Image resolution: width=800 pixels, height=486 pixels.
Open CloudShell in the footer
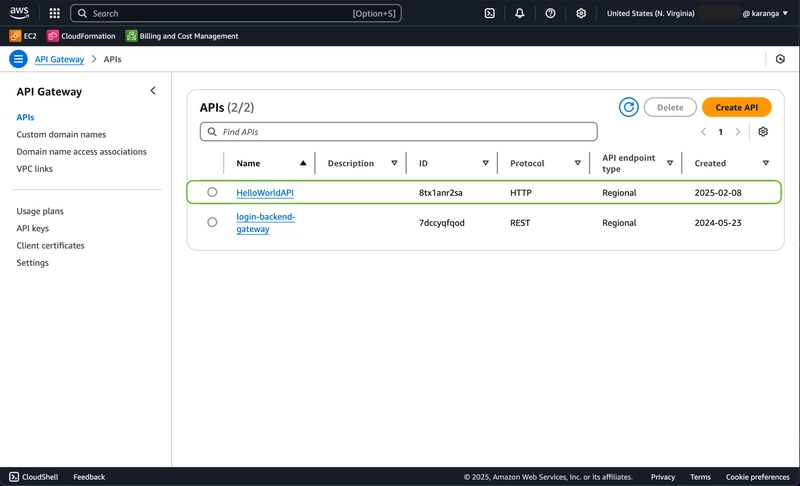click(34, 477)
